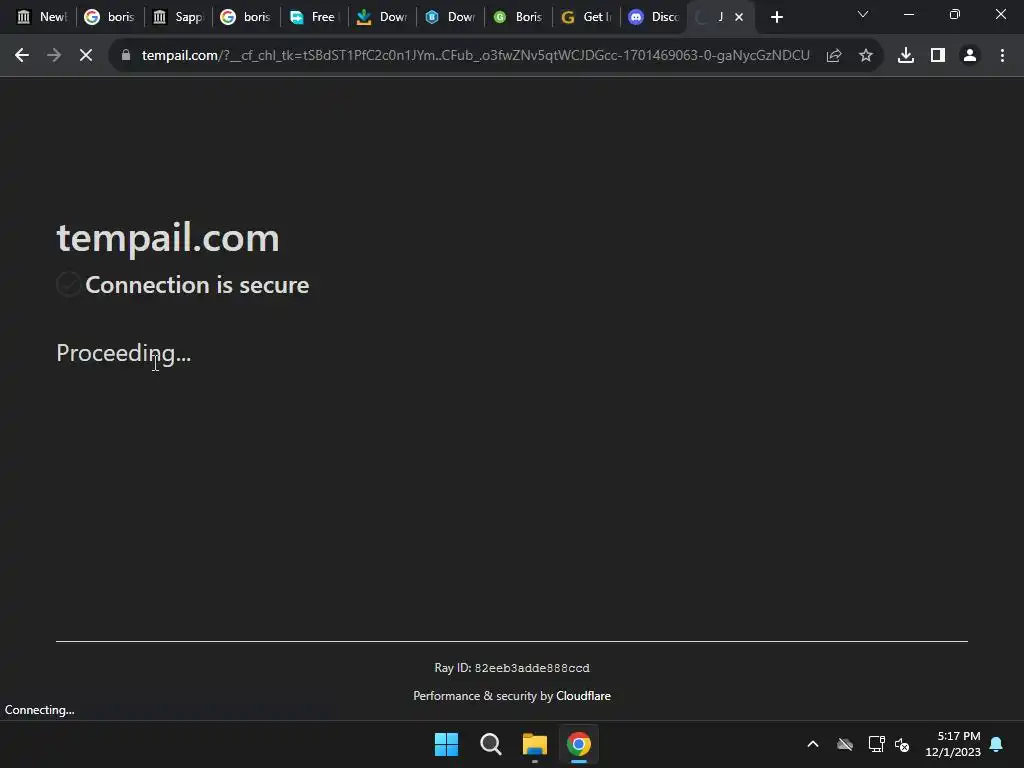
Task: Toggle the browser side panel
Action: (938, 56)
